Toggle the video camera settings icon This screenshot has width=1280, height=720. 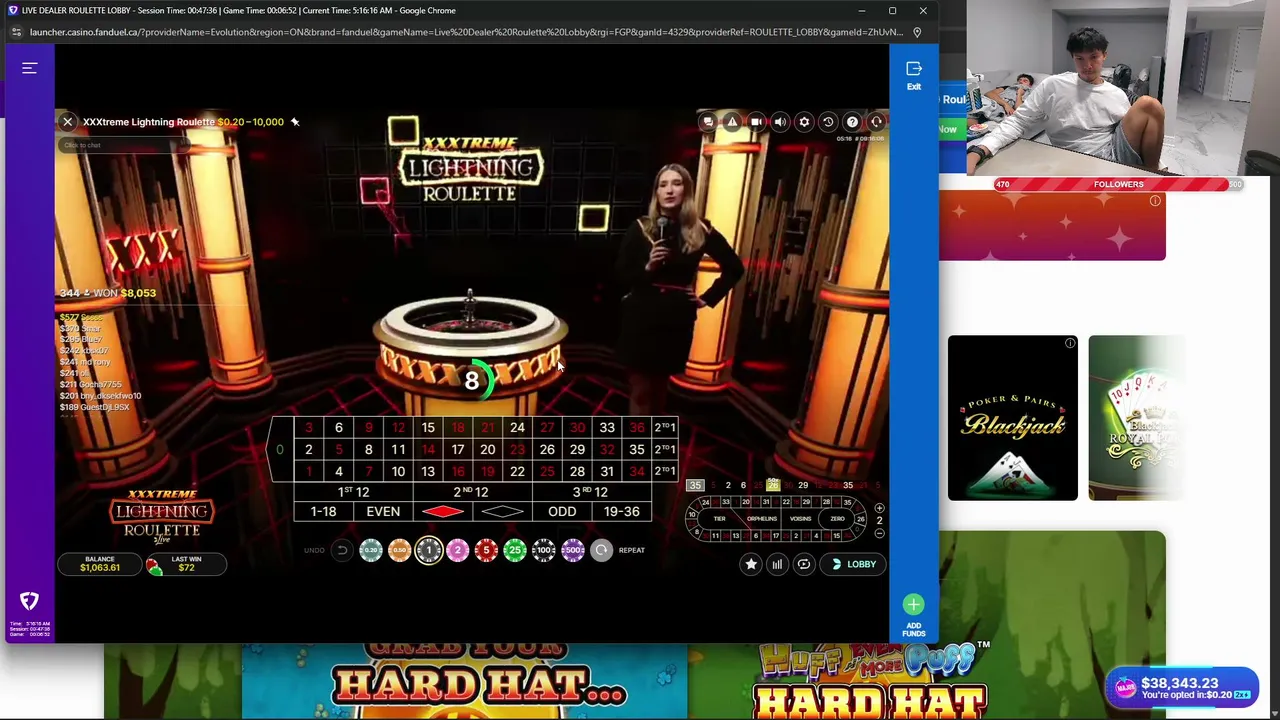tap(756, 122)
